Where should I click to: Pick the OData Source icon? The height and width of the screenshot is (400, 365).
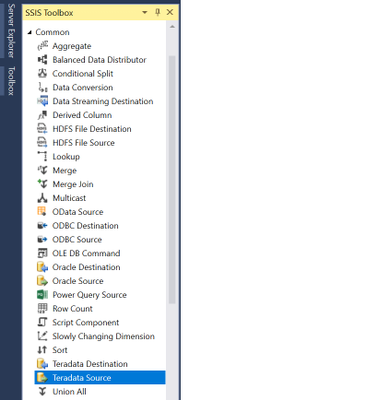42,212
